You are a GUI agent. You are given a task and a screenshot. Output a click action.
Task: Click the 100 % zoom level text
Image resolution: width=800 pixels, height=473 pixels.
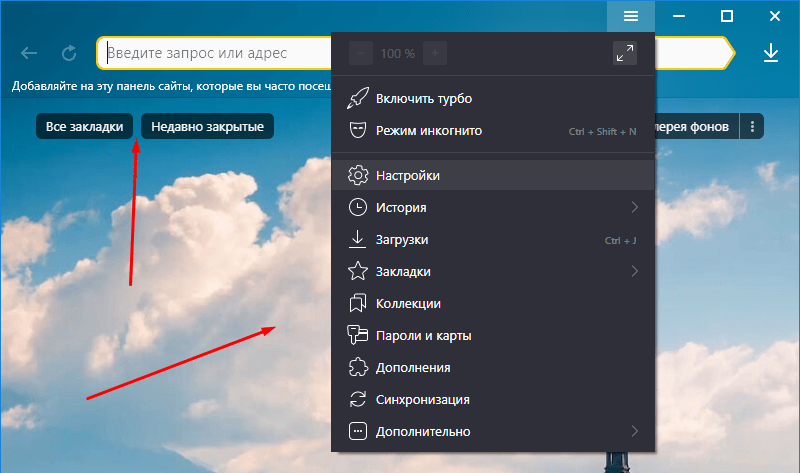(x=397, y=53)
